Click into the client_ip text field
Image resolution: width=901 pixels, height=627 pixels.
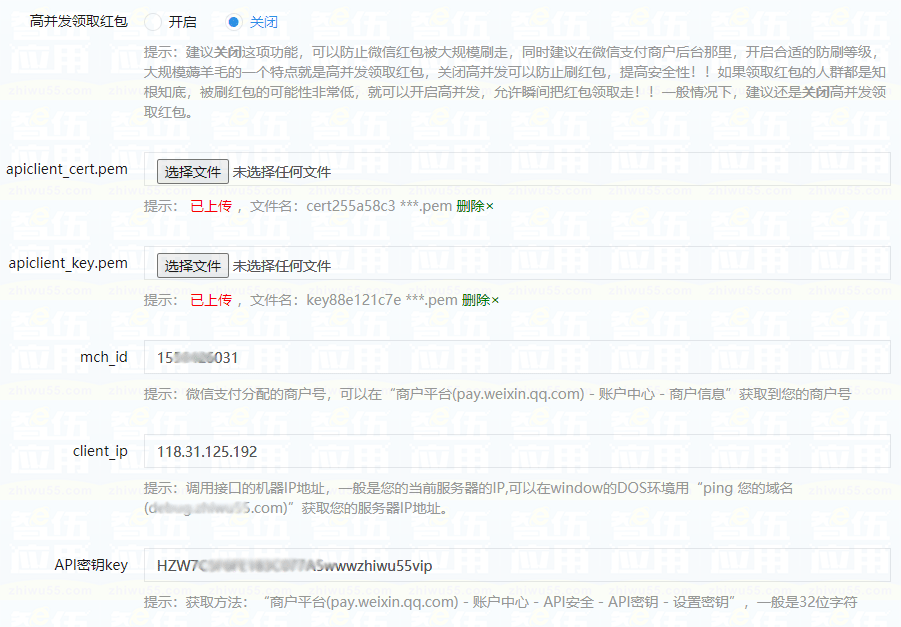[517, 451]
